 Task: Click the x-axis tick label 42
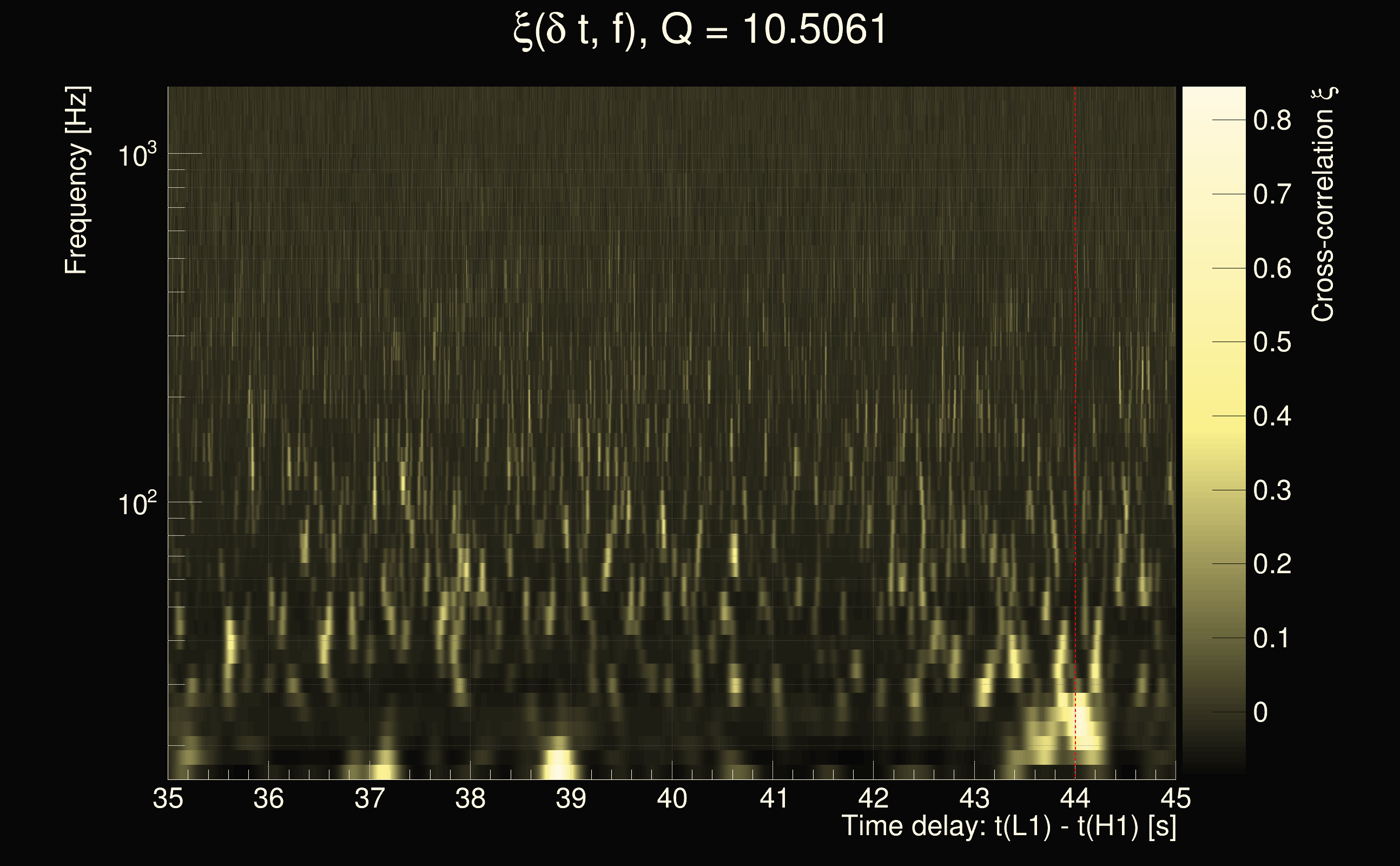pos(874,798)
